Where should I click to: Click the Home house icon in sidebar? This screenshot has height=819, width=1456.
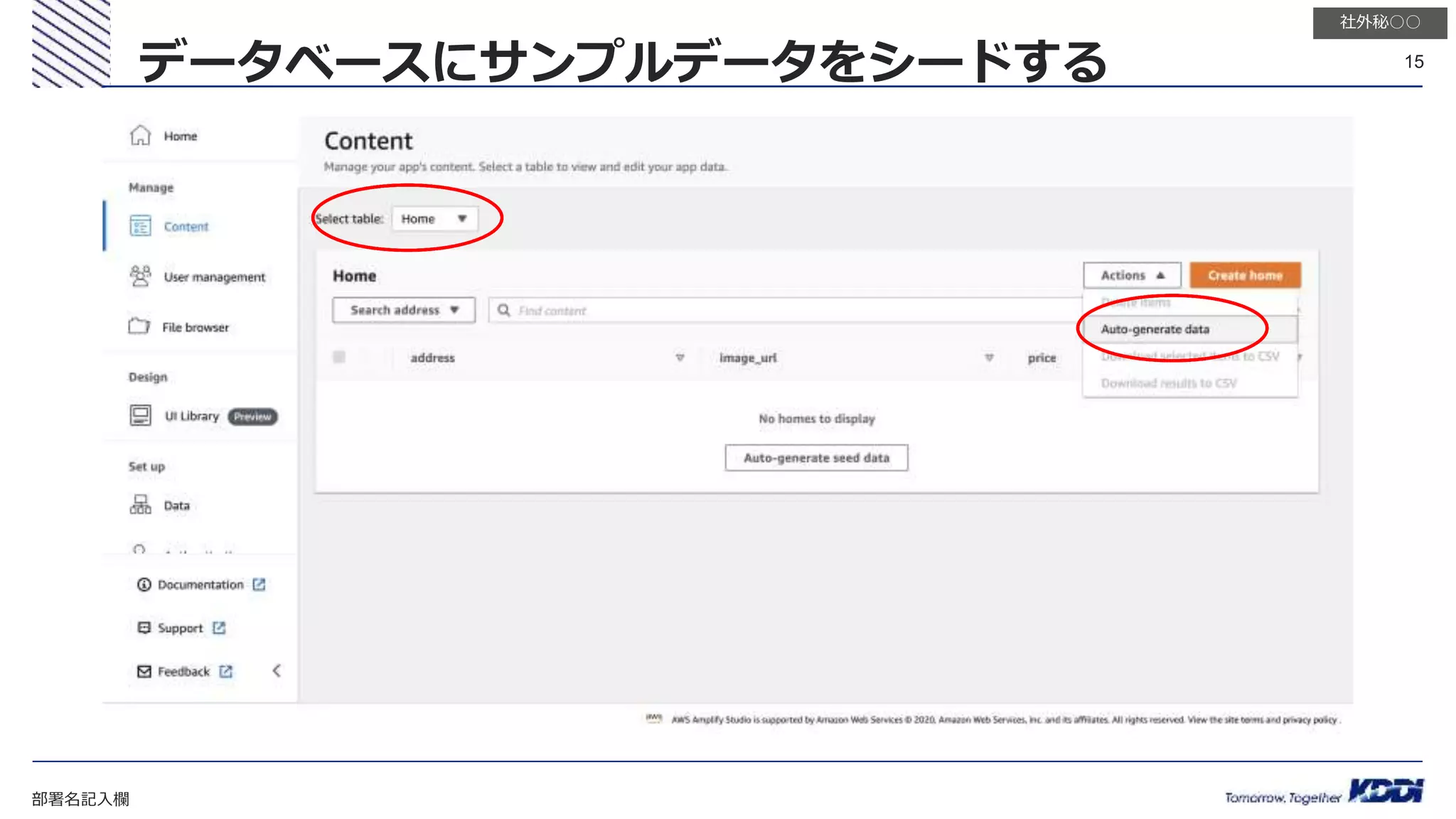(140, 135)
